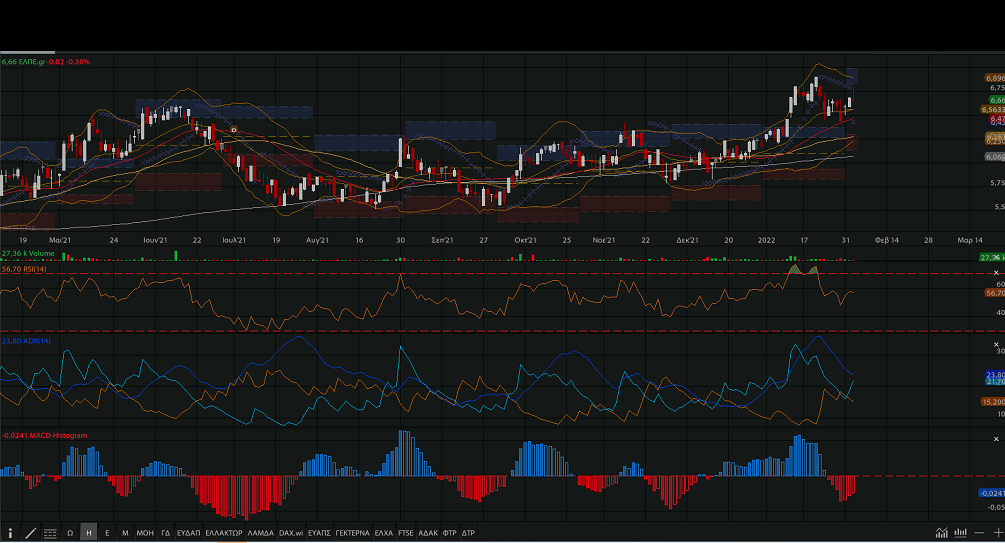Open the indicators chart icon
Screen dimensions: 1005x543
click(941, 533)
